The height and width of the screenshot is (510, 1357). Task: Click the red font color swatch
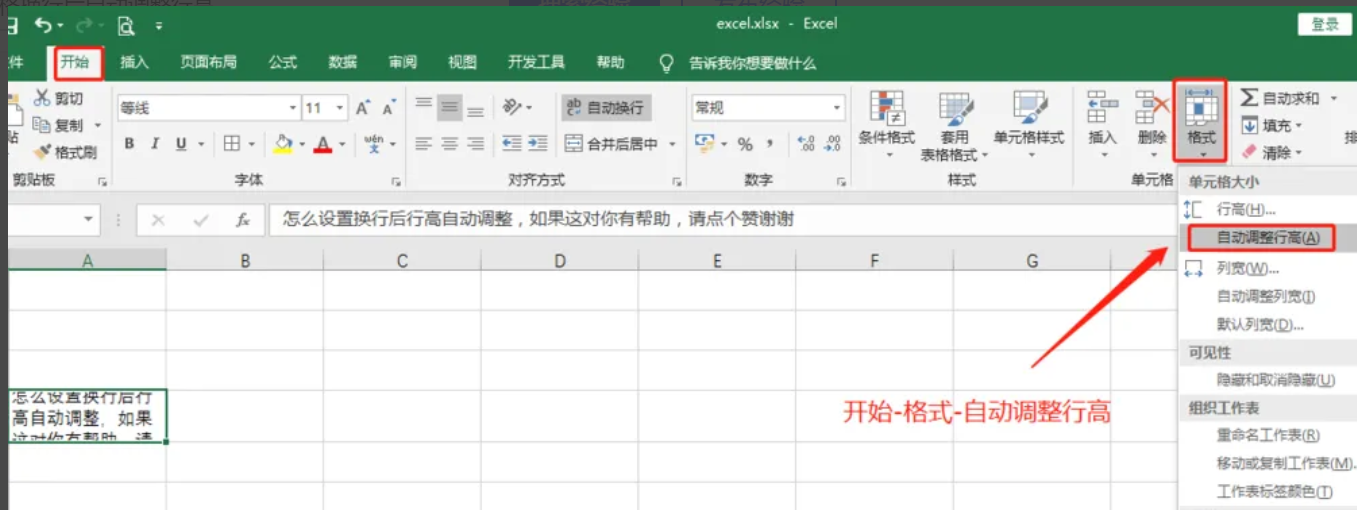pyautogui.click(x=322, y=144)
